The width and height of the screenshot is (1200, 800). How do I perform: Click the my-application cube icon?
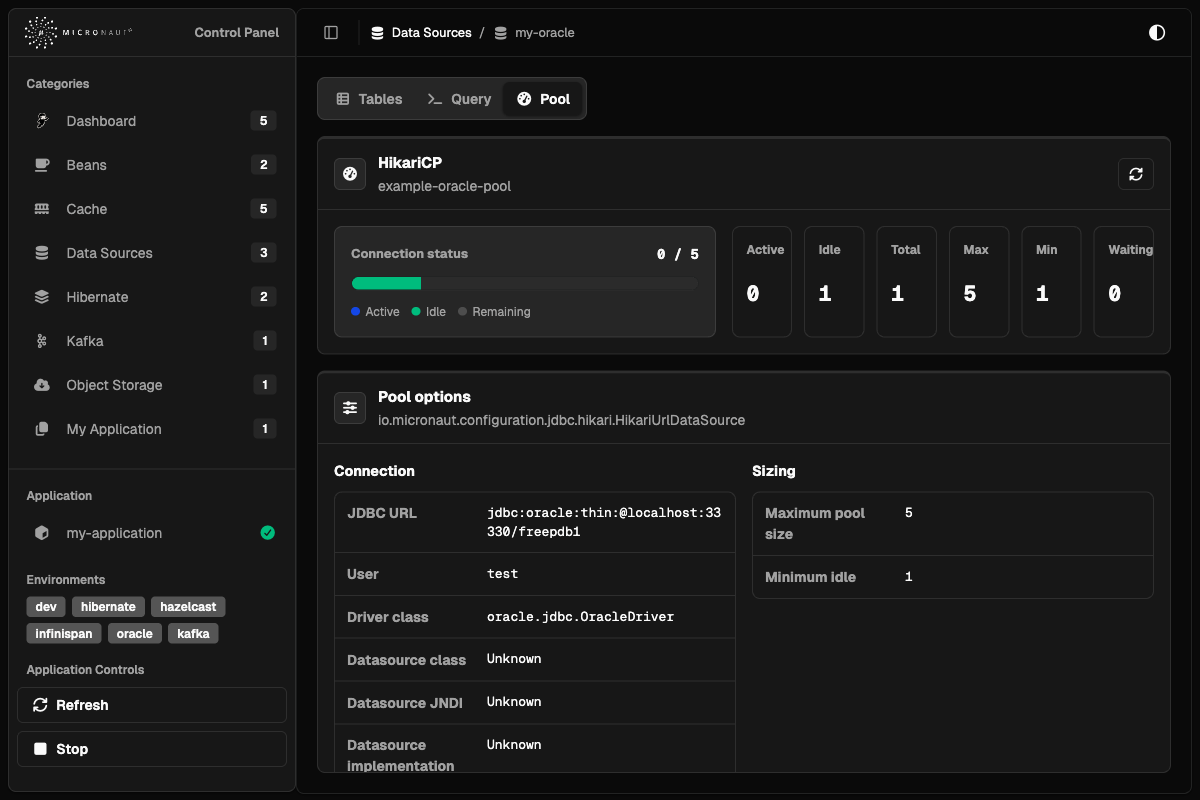click(x=42, y=533)
